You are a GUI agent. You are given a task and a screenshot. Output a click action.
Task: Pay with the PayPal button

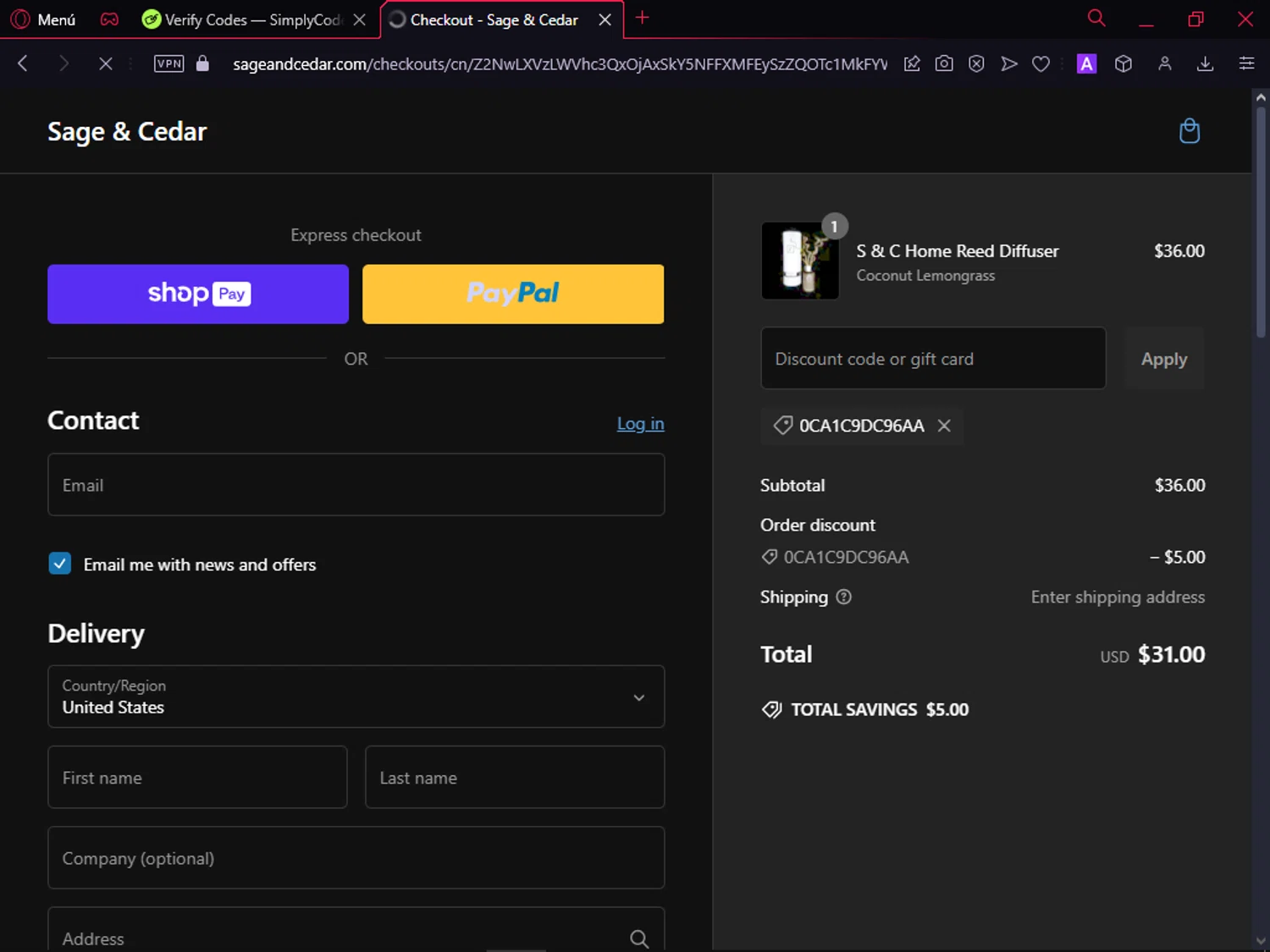[513, 294]
